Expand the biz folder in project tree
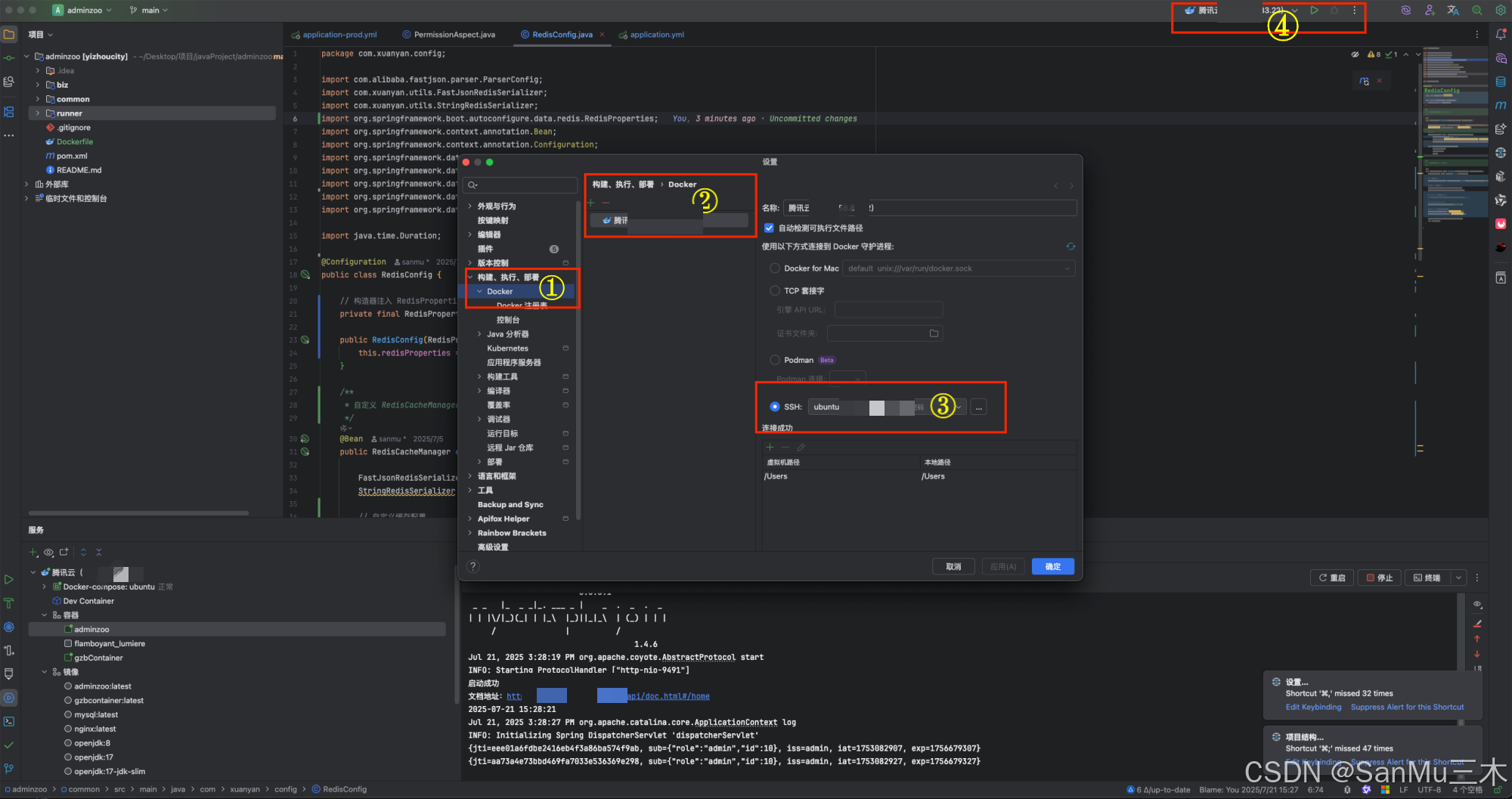1512x799 pixels. pyautogui.click(x=38, y=85)
